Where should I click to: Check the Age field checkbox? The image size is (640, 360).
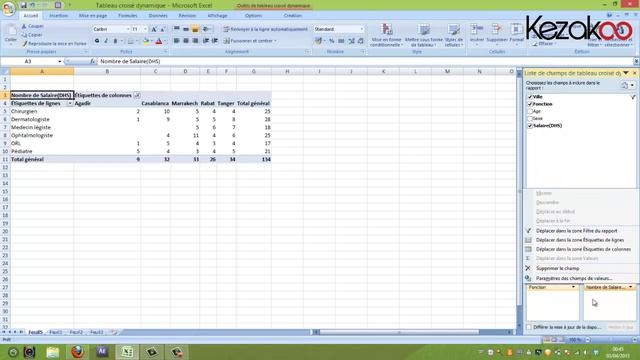pyautogui.click(x=530, y=111)
